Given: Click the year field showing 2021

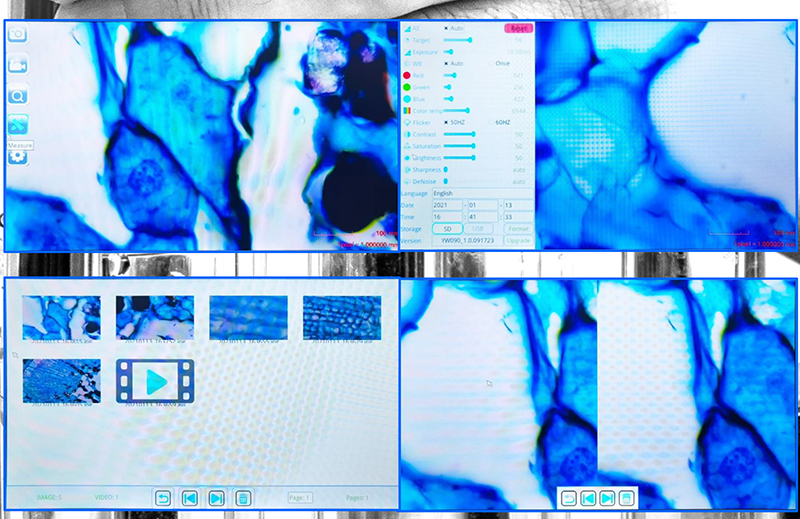Looking at the screenshot, I should 447,205.
